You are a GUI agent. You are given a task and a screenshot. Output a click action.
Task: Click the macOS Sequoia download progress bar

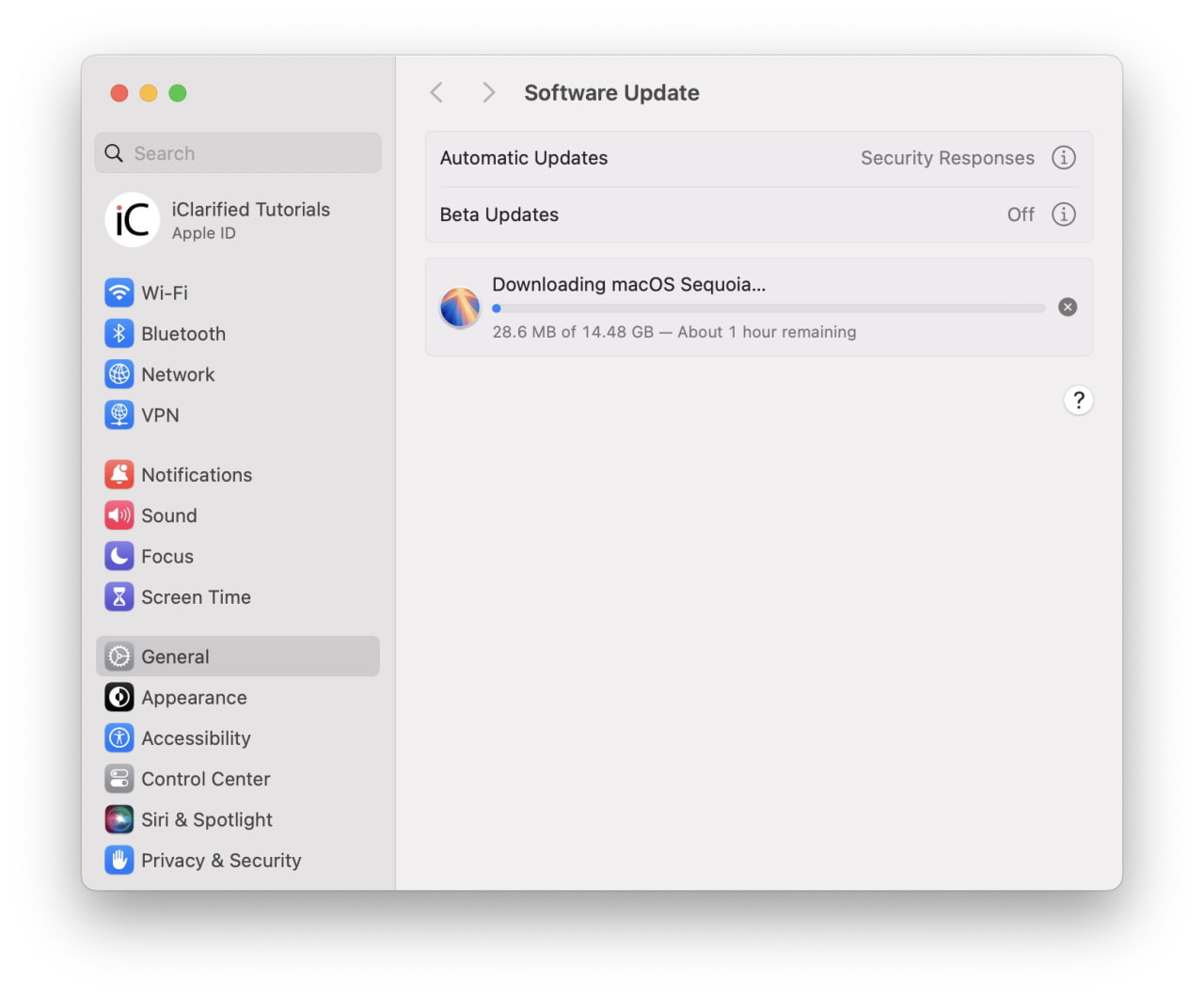[x=768, y=308]
